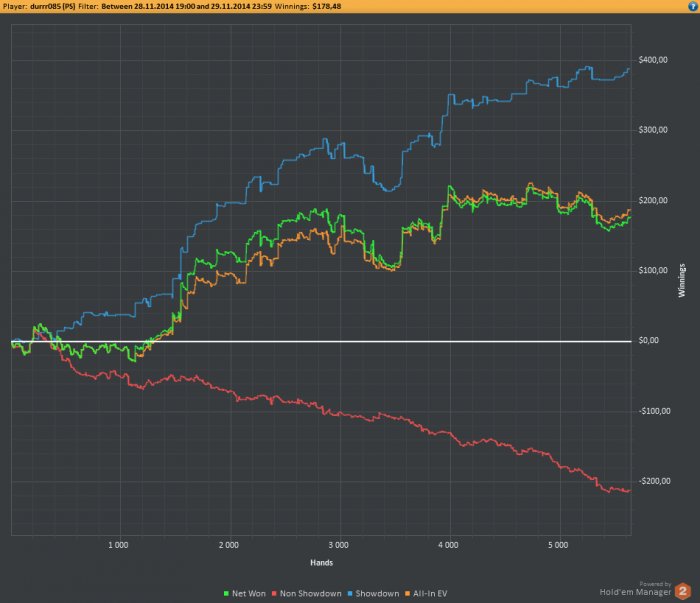Click the Winnings y-axis title

coord(682,280)
